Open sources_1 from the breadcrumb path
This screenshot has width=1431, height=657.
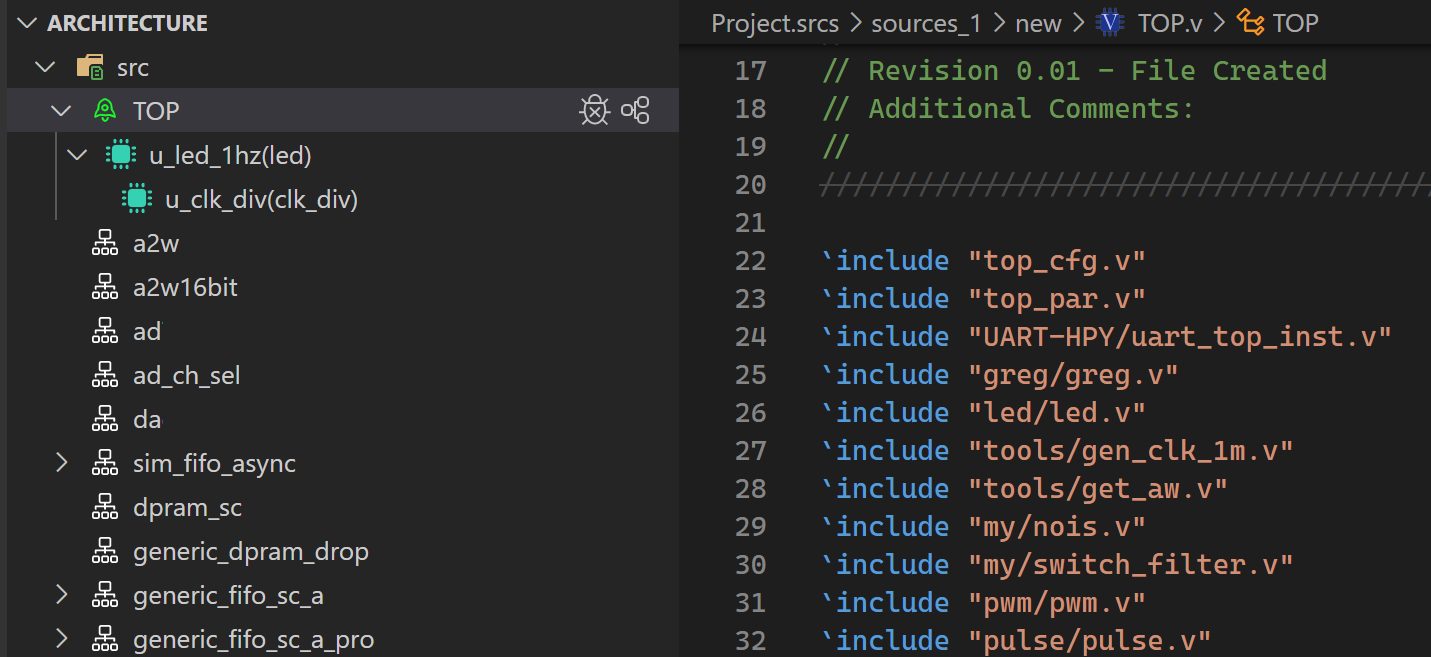point(925,22)
